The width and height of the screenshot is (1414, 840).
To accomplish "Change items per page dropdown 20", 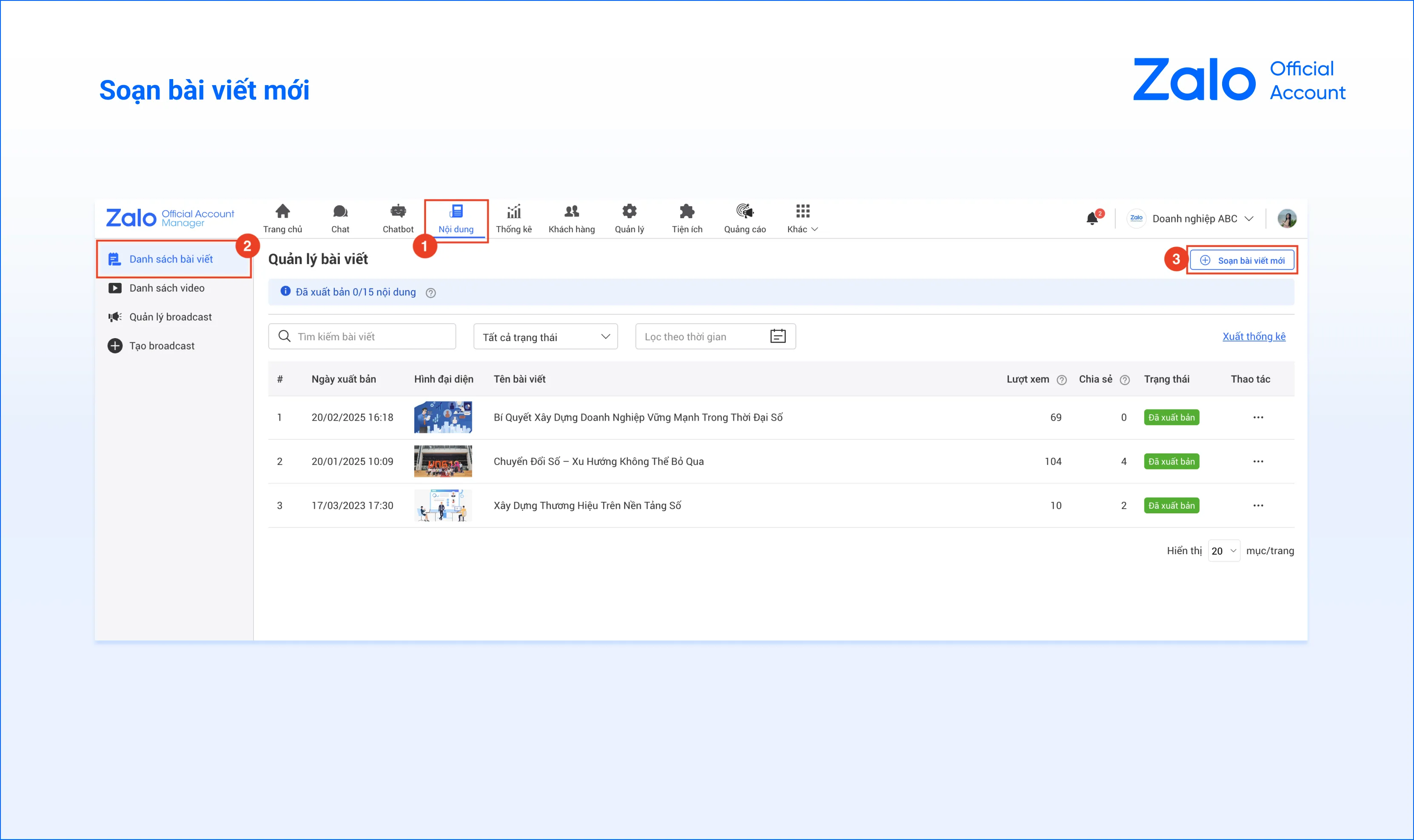I will [x=1223, y=551].
